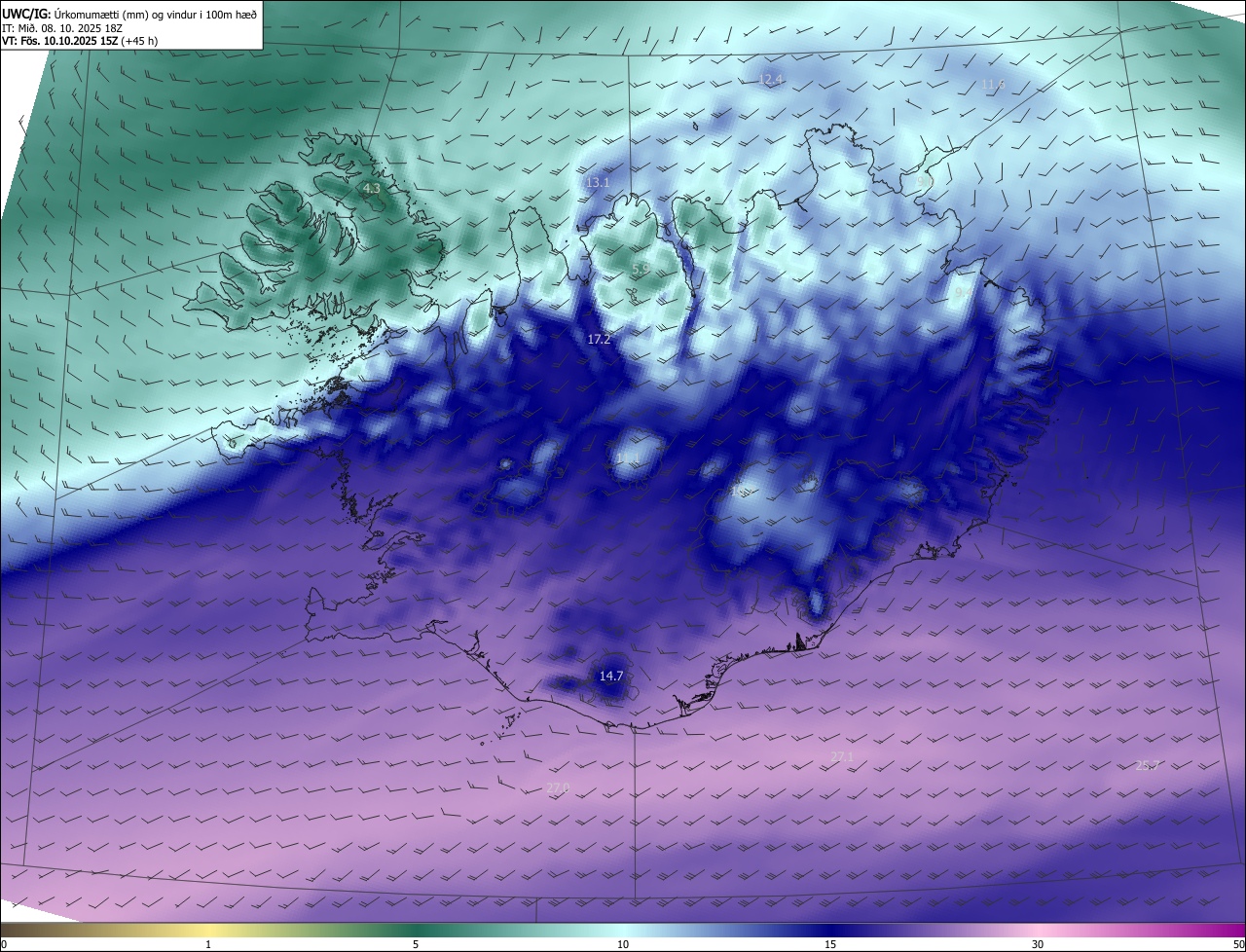Click the colorbar tick label '50'
The image size is (1246, 952).
[x=1238, y=944]
